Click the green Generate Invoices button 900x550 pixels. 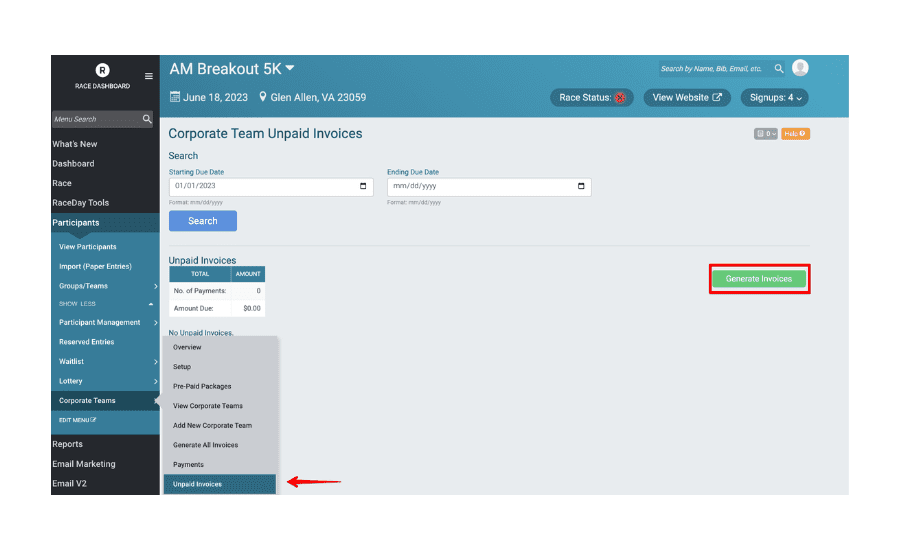[759, 279]
